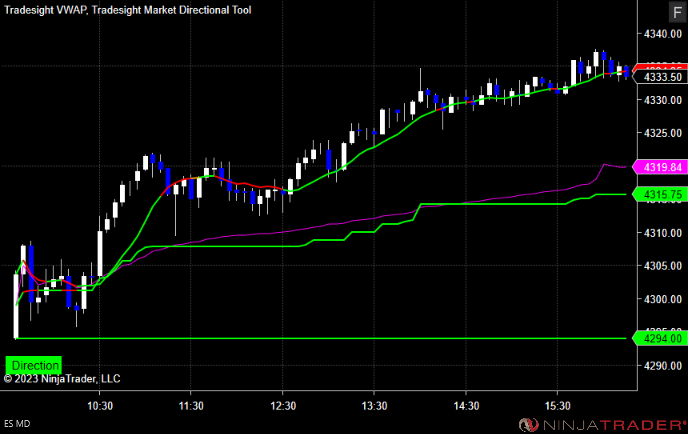Click the 4340.00 price axis label
Image resolution: width=688 pixels, height=434 pixels.
pyautogui.click(x=663, y=34)
